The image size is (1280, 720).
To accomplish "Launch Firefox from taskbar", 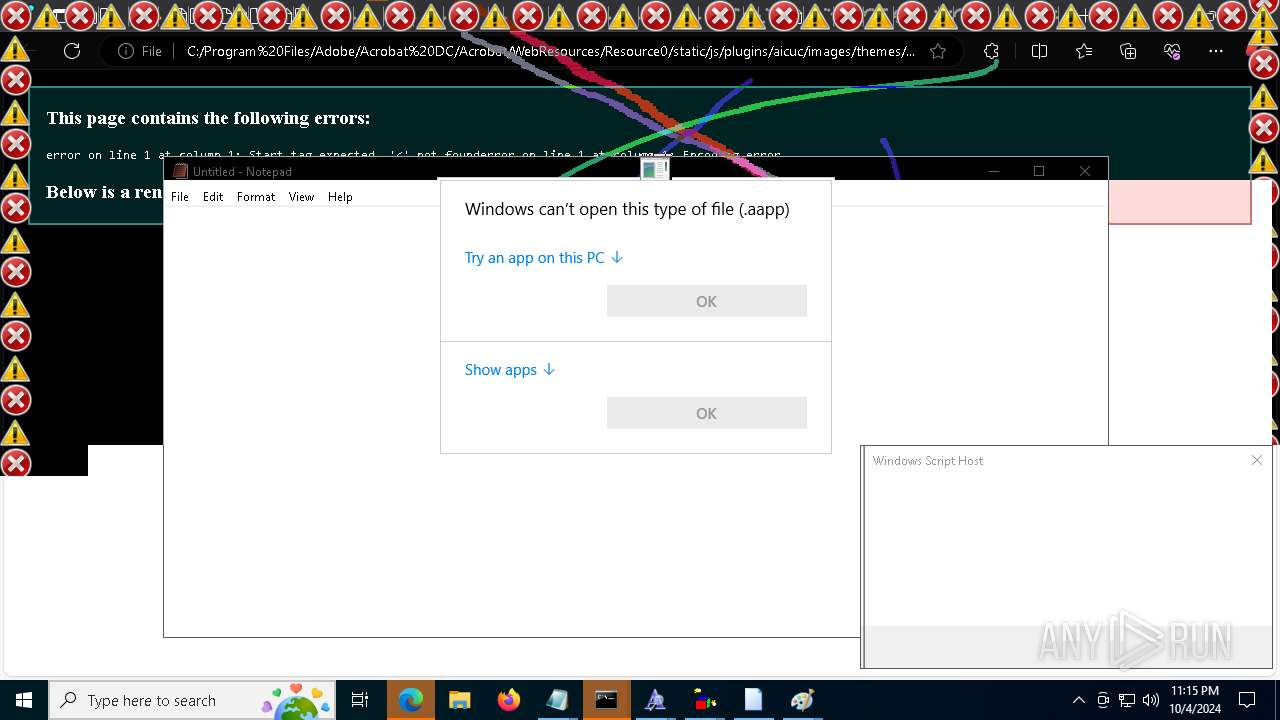I will pos(509,700).
